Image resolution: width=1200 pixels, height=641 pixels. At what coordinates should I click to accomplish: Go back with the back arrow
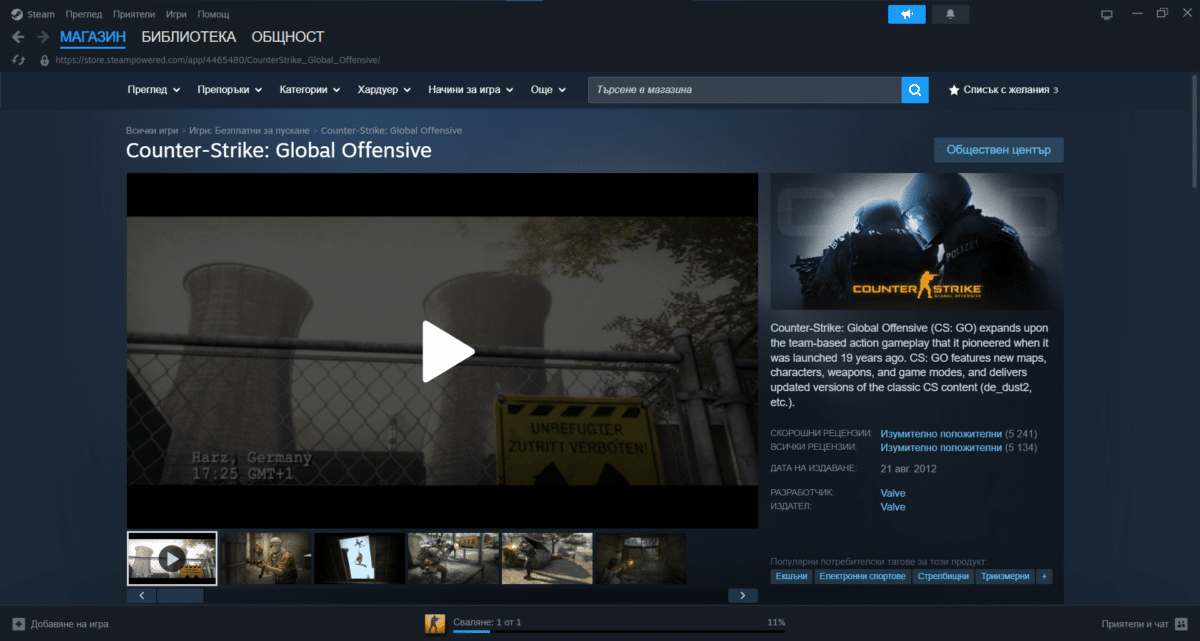click(18, 37)
